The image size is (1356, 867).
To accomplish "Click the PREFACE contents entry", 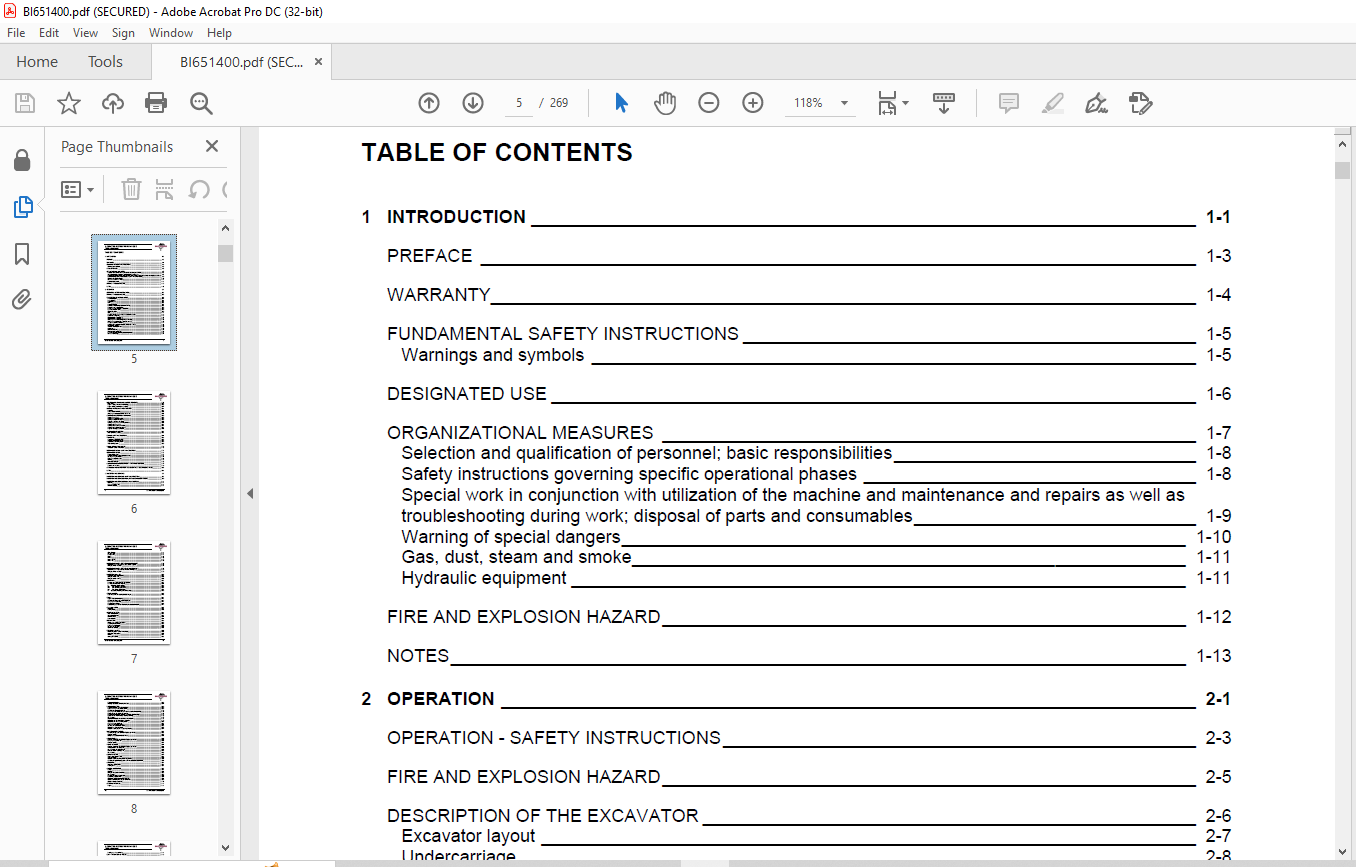I will click(809, 256).
